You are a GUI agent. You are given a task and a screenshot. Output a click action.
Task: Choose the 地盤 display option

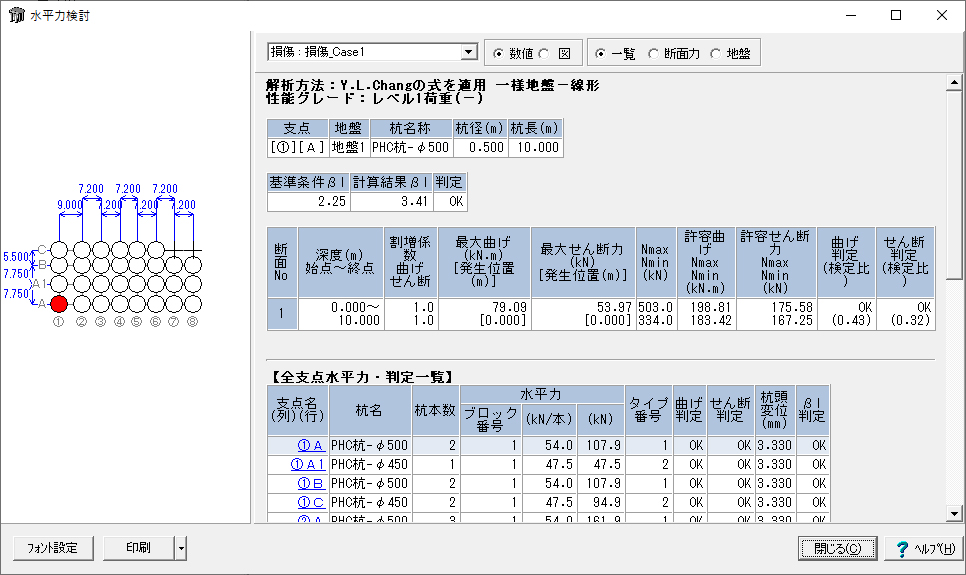point(715,54)
